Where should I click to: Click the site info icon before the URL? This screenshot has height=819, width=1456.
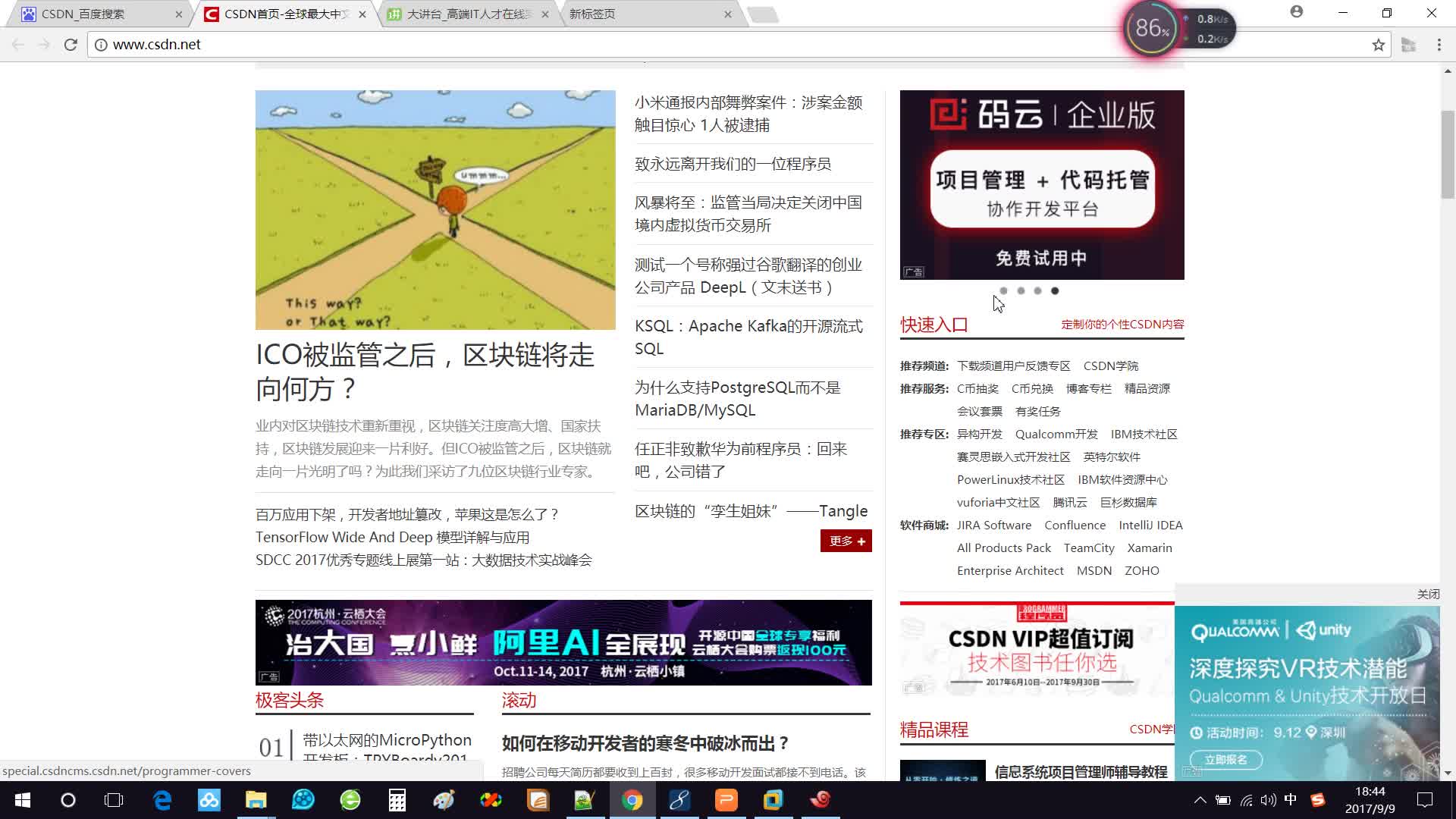tap(100, 45)
